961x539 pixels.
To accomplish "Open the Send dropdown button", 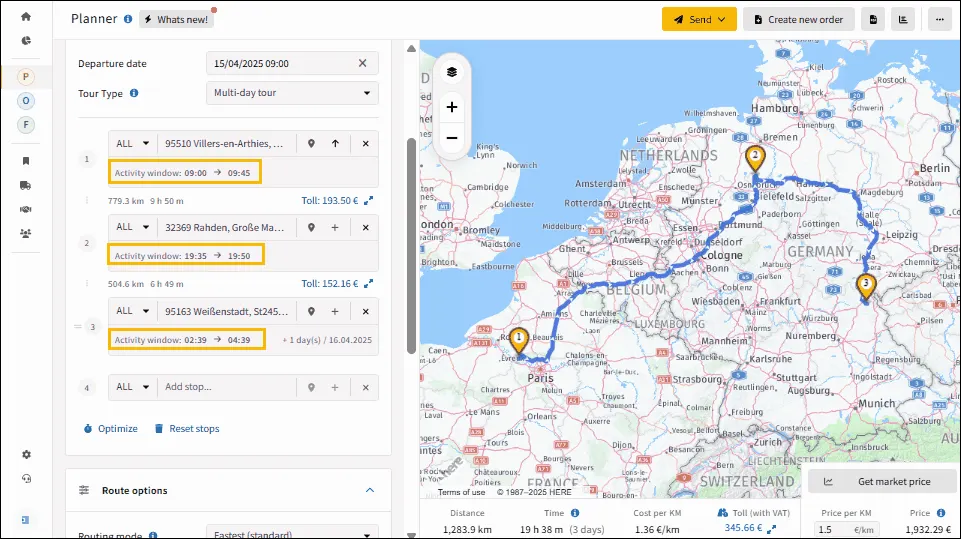I will coord(699,20).
